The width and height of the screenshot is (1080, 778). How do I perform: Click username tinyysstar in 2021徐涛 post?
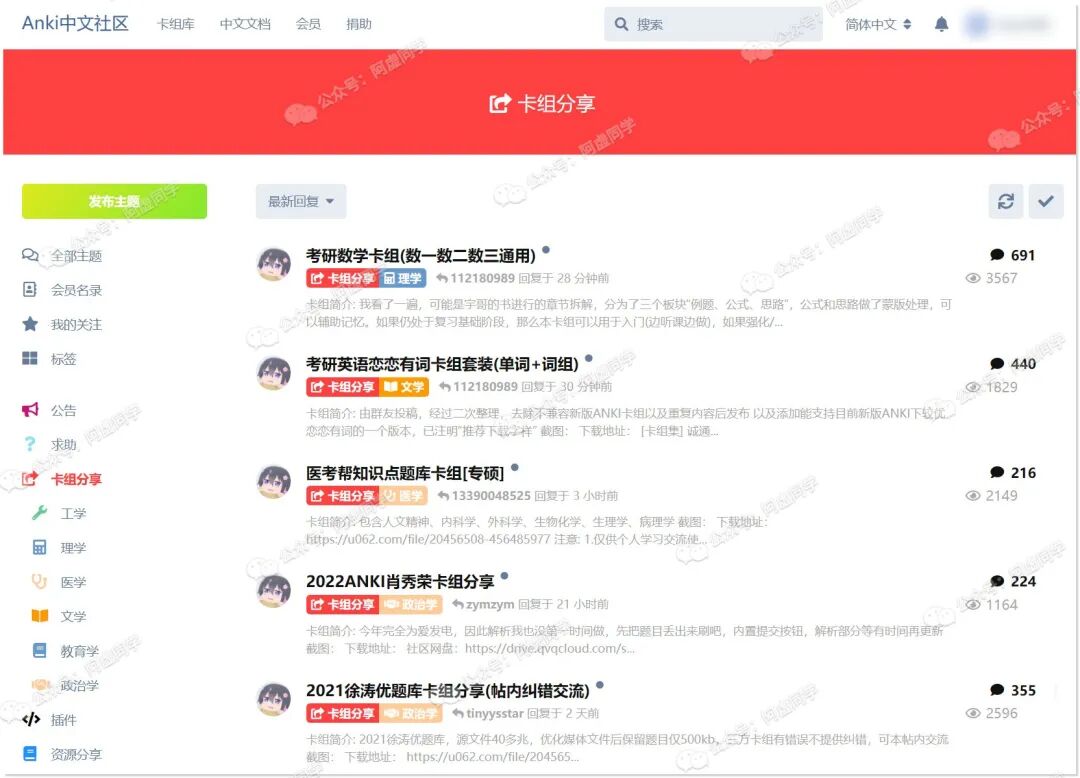[495, 713]
